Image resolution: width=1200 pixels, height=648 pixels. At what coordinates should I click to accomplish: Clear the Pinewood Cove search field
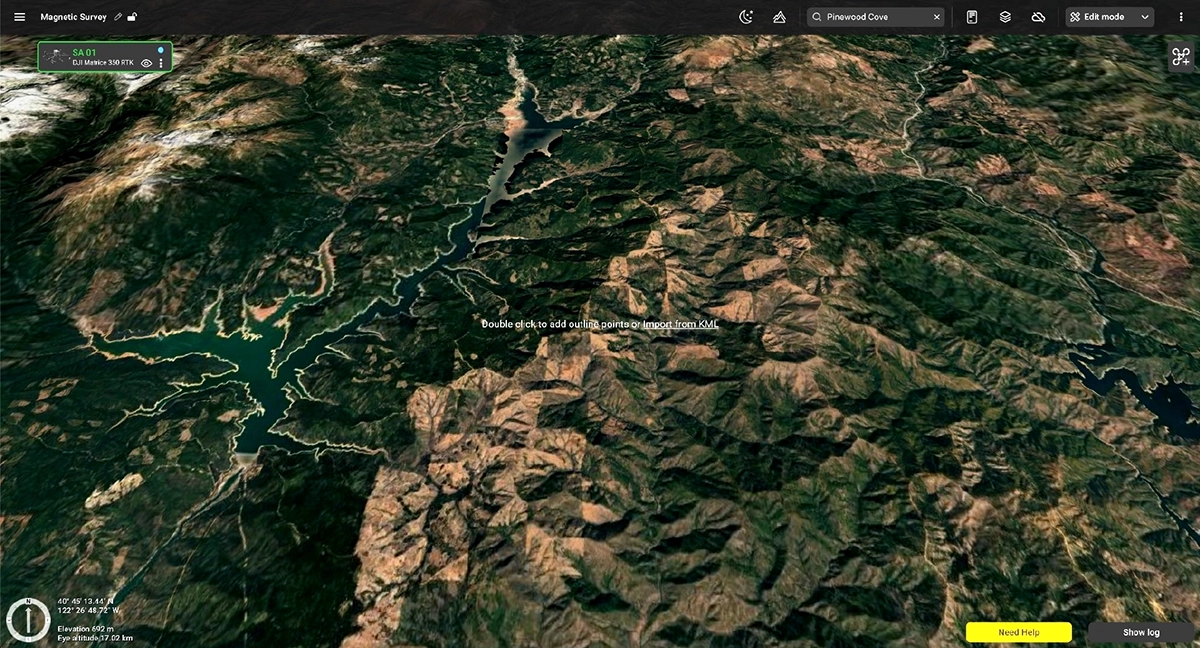pos(936,17)
